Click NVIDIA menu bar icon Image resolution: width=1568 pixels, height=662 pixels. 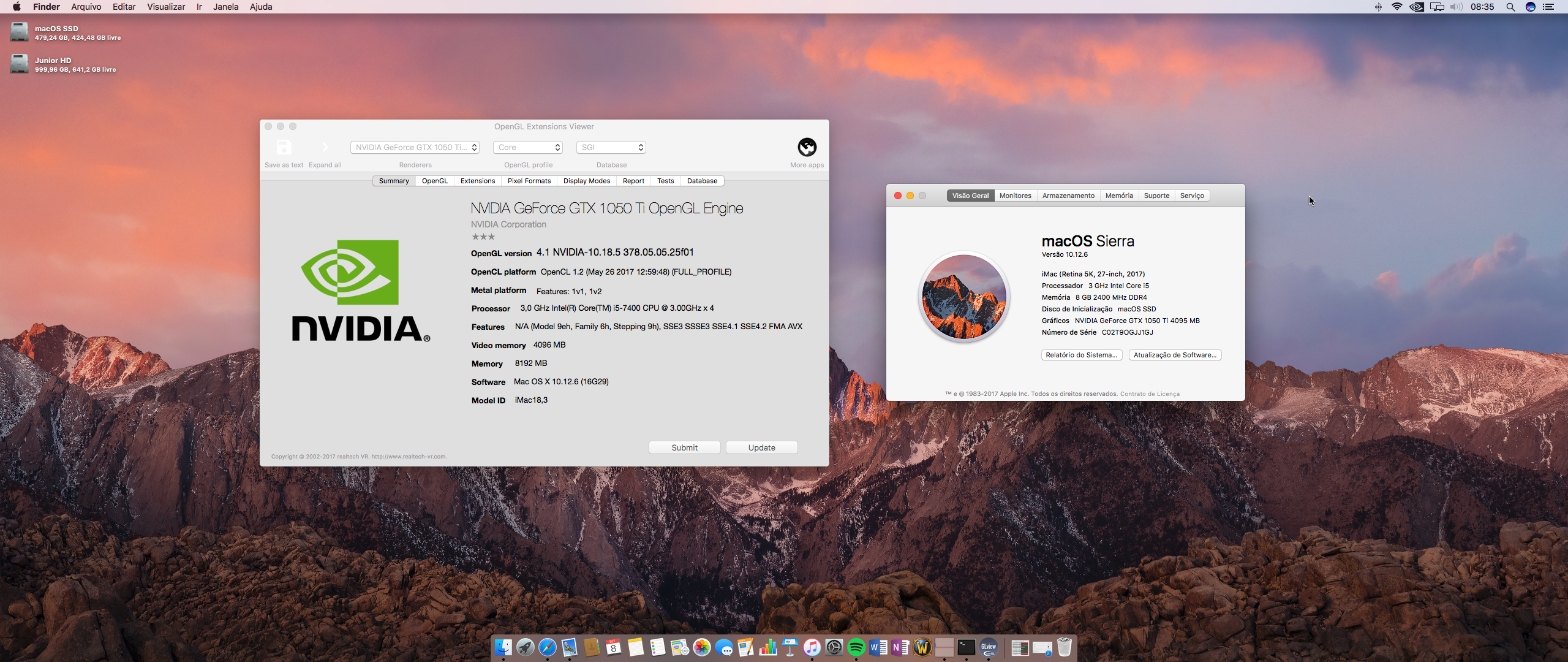point(1417,7)
